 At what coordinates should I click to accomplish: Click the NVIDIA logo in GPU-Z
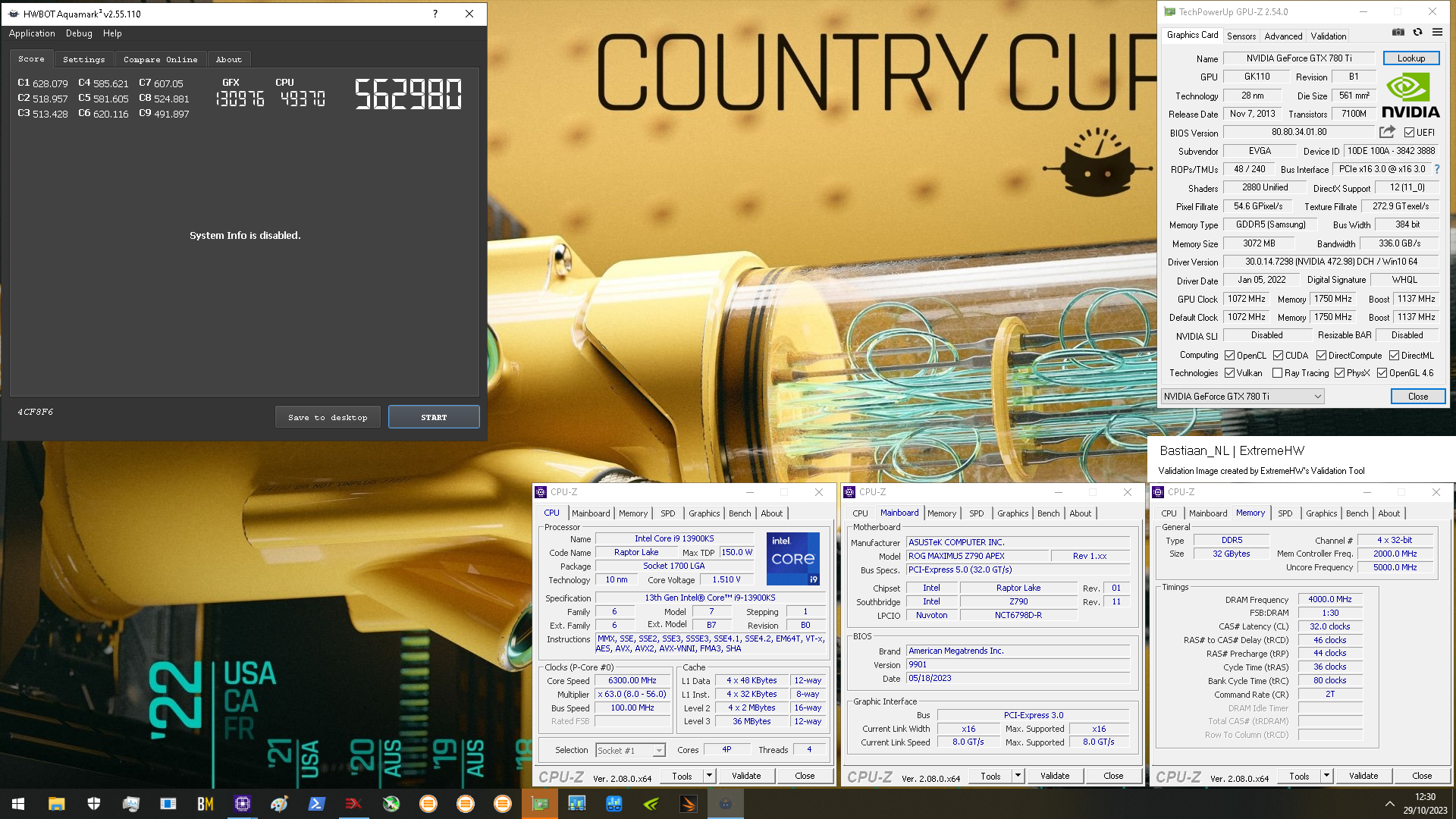[x=1410, y=96]
